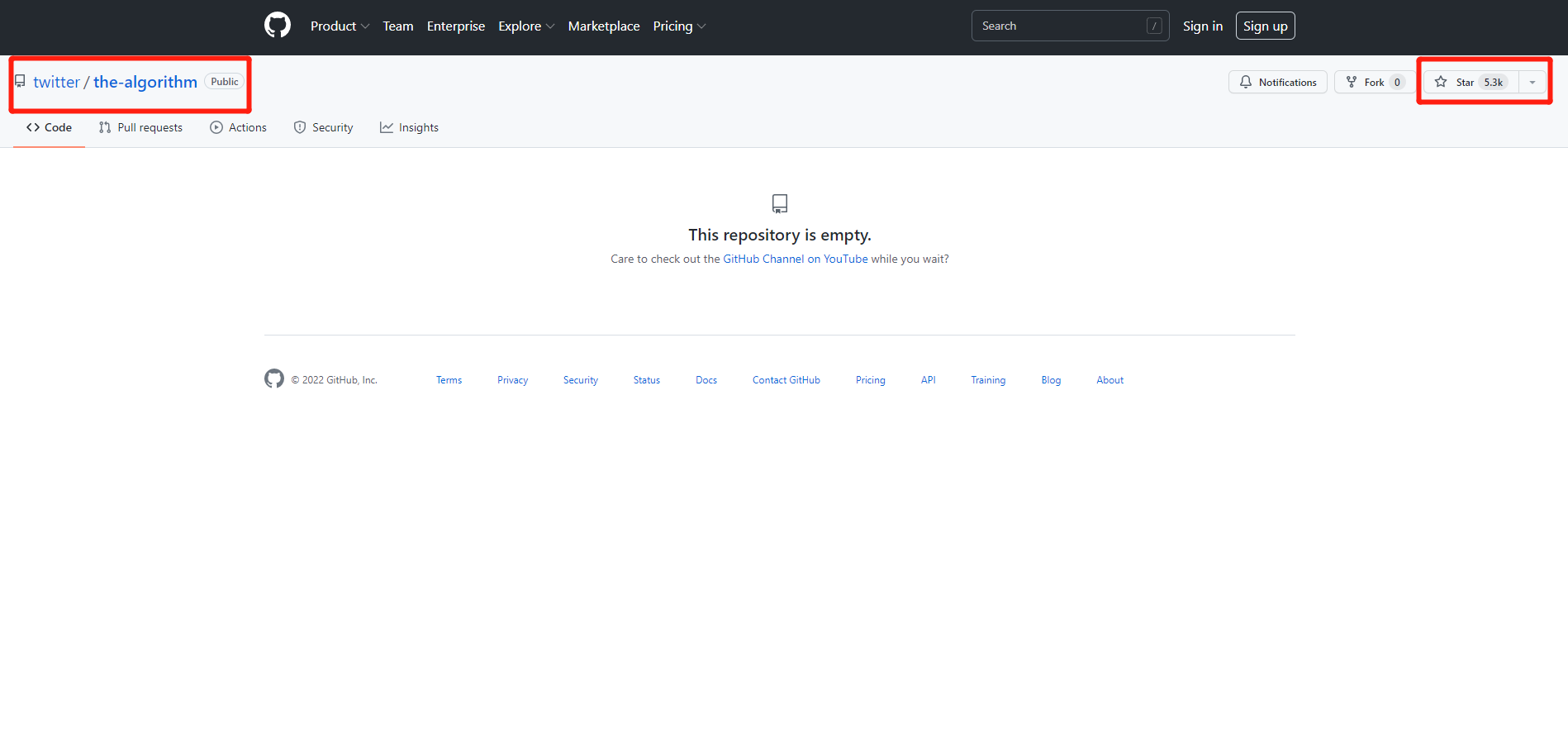Viewport: 1568px width, 733px height.
Task: Click the '© 2022 GitHub, Inc.' text
Action: (334, 380)
